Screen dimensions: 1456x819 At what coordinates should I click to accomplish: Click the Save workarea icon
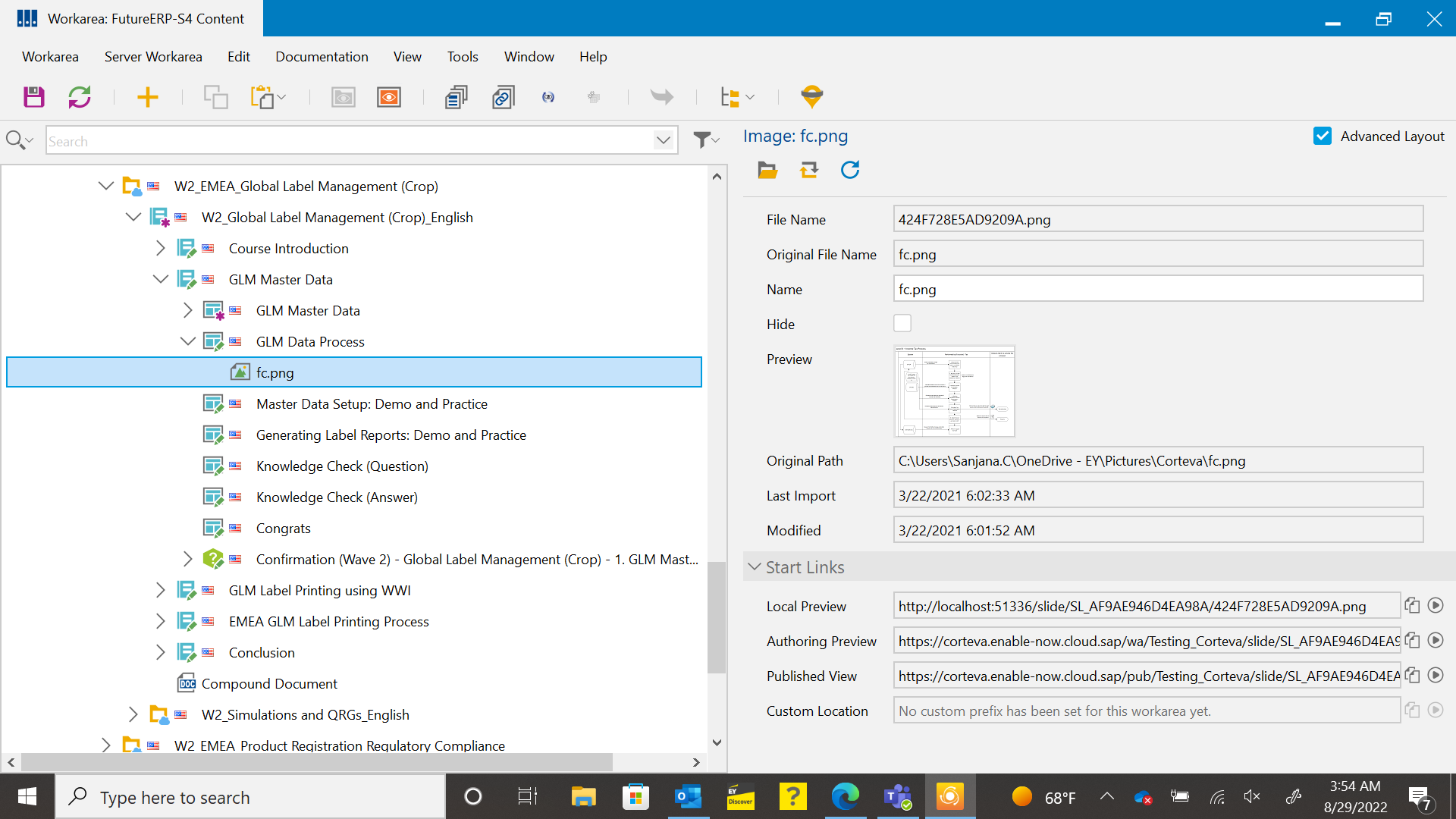click(34, 97)
